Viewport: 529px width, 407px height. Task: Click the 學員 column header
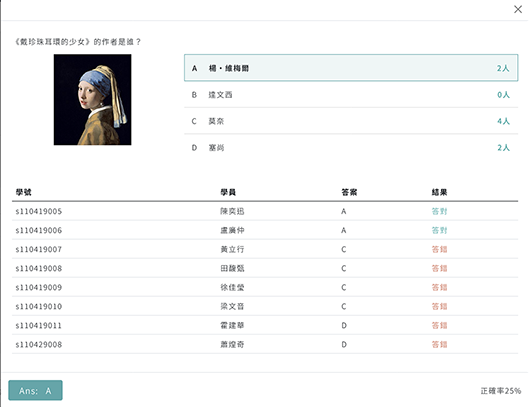(x=228, y=192)
